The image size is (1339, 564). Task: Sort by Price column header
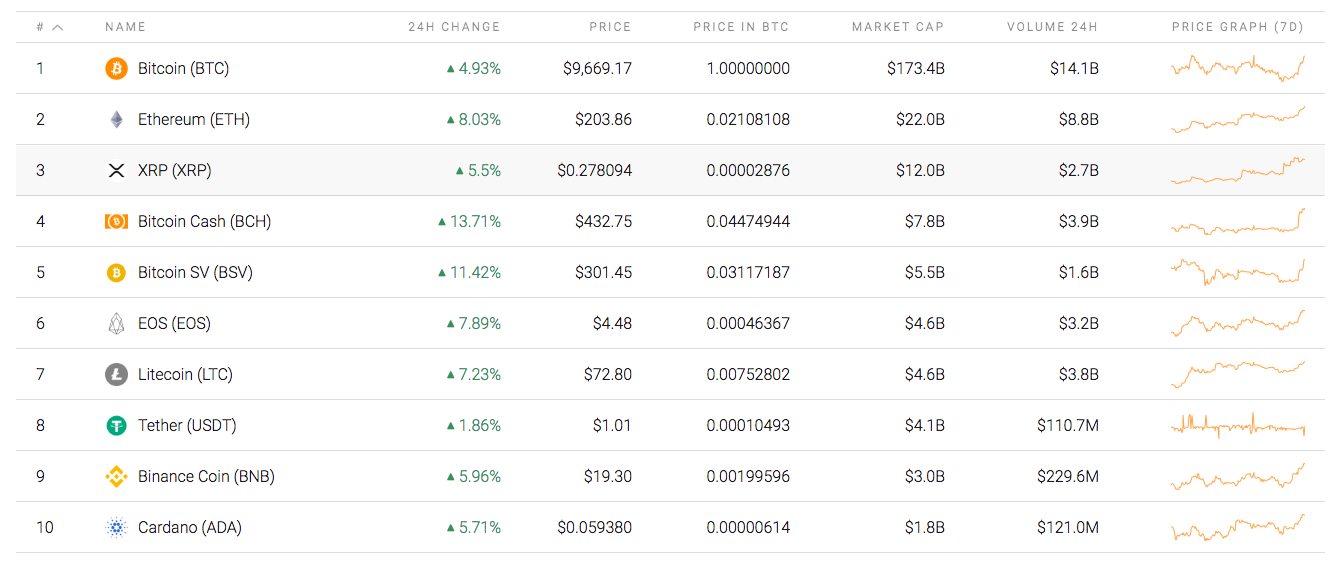point(610,27)
